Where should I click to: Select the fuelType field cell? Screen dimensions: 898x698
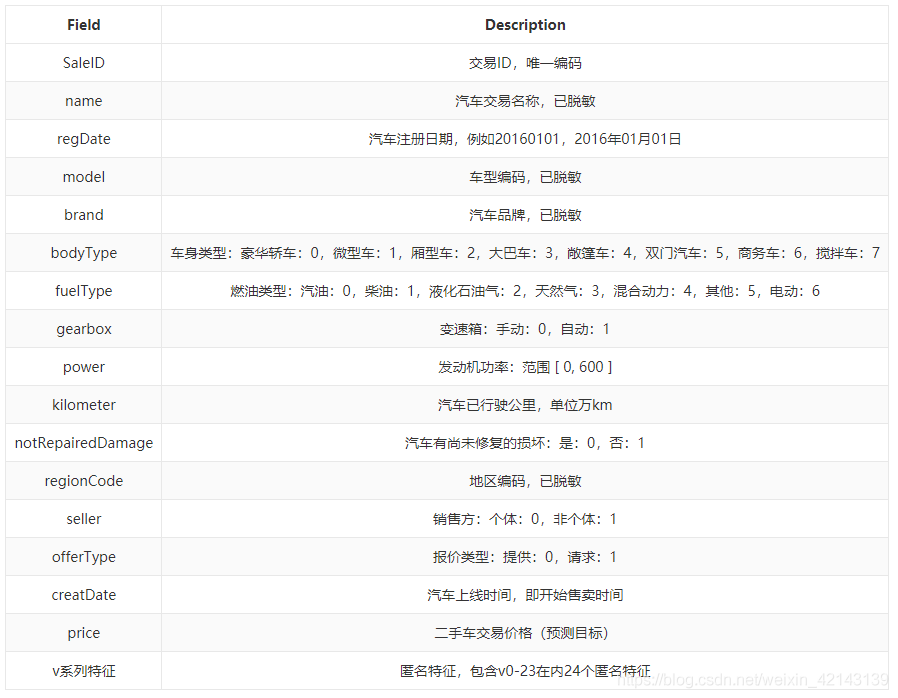click(x=83, y=290)
